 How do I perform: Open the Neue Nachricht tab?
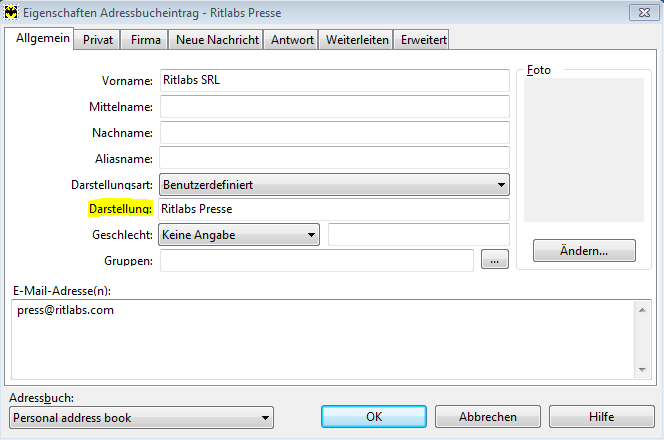pos(217,40)
